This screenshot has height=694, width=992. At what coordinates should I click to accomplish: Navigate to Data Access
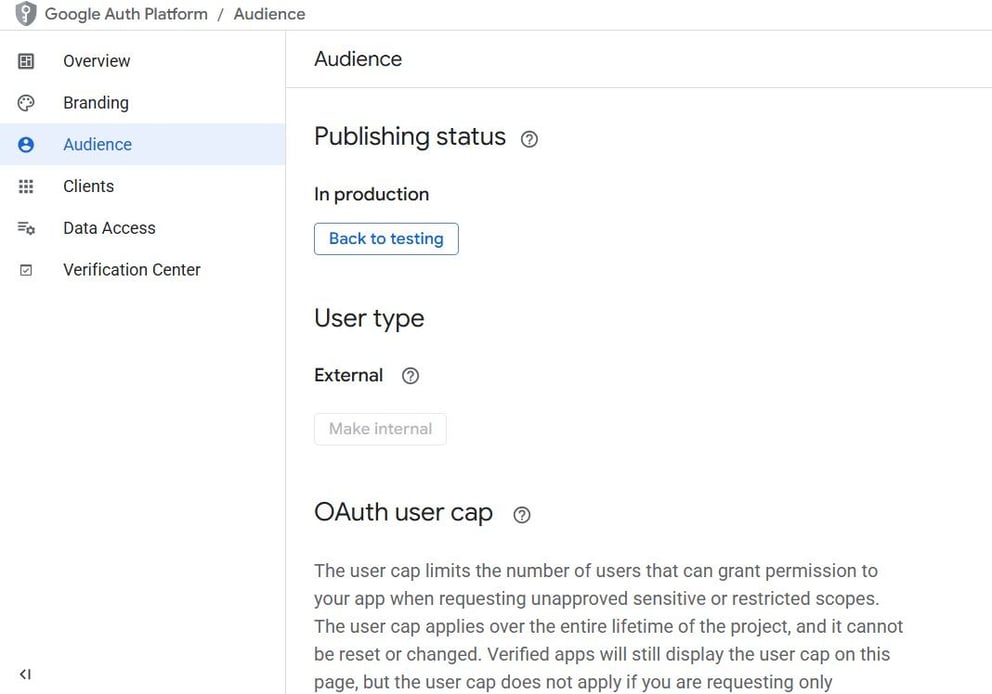[x=142, y=228]
